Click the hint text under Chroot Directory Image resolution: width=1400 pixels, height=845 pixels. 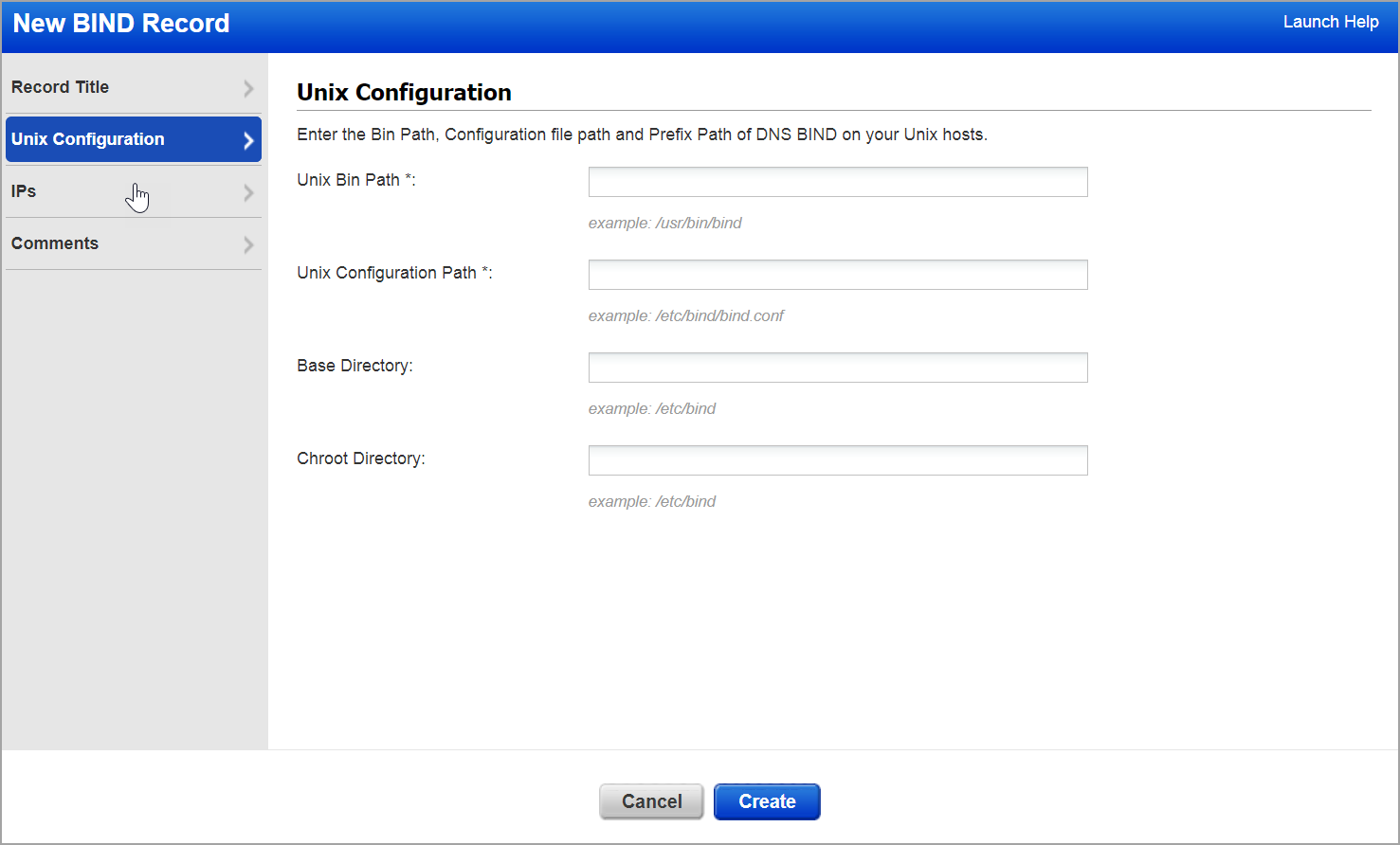(652, 501)
